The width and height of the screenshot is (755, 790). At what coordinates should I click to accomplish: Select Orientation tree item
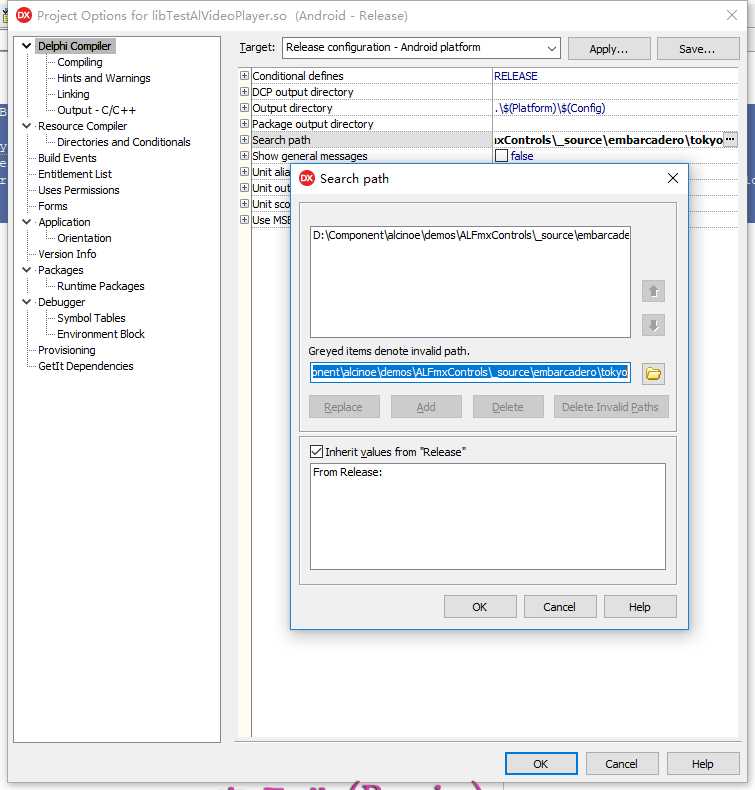coord(84,238)
